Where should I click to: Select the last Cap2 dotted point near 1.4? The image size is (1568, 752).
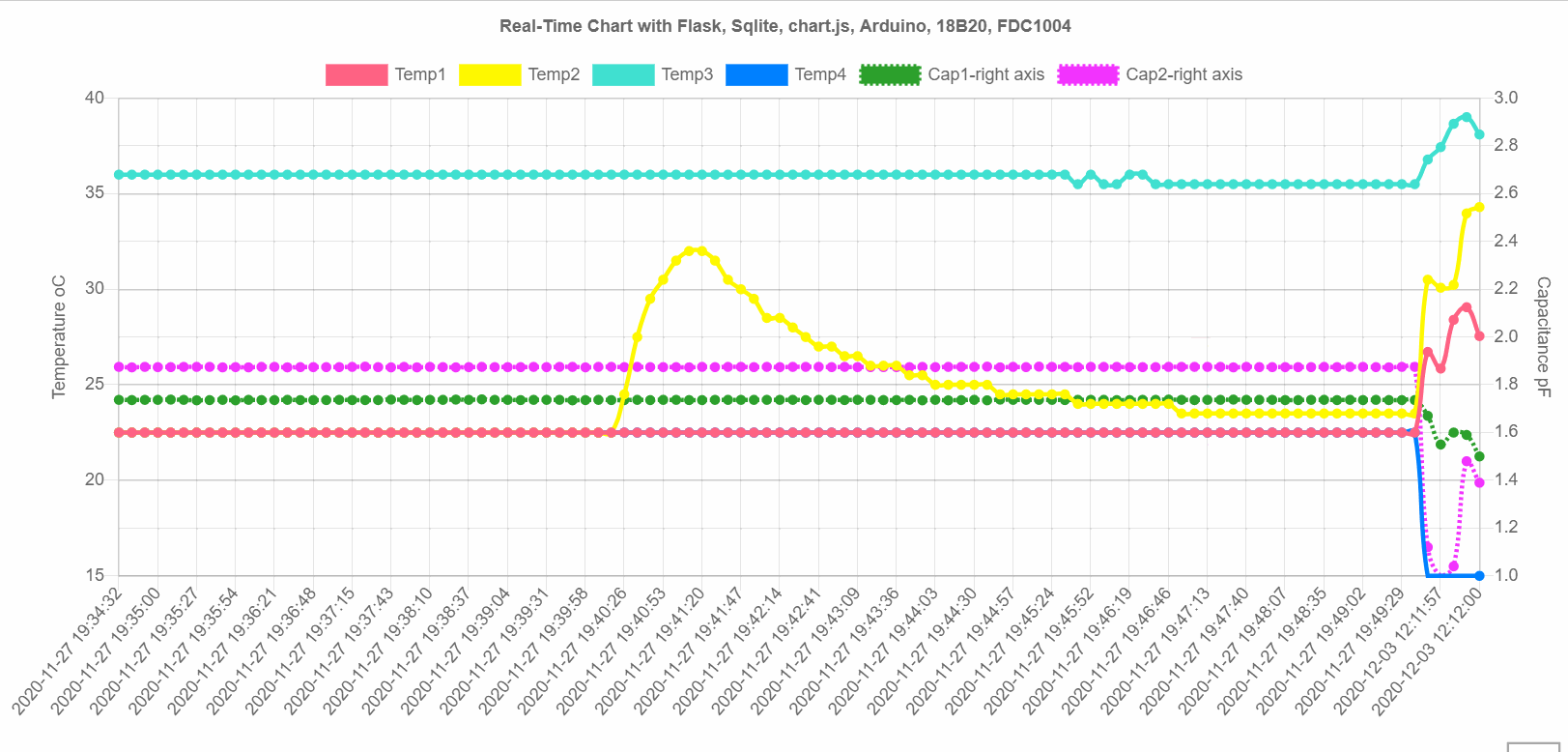click(1479, 482)
